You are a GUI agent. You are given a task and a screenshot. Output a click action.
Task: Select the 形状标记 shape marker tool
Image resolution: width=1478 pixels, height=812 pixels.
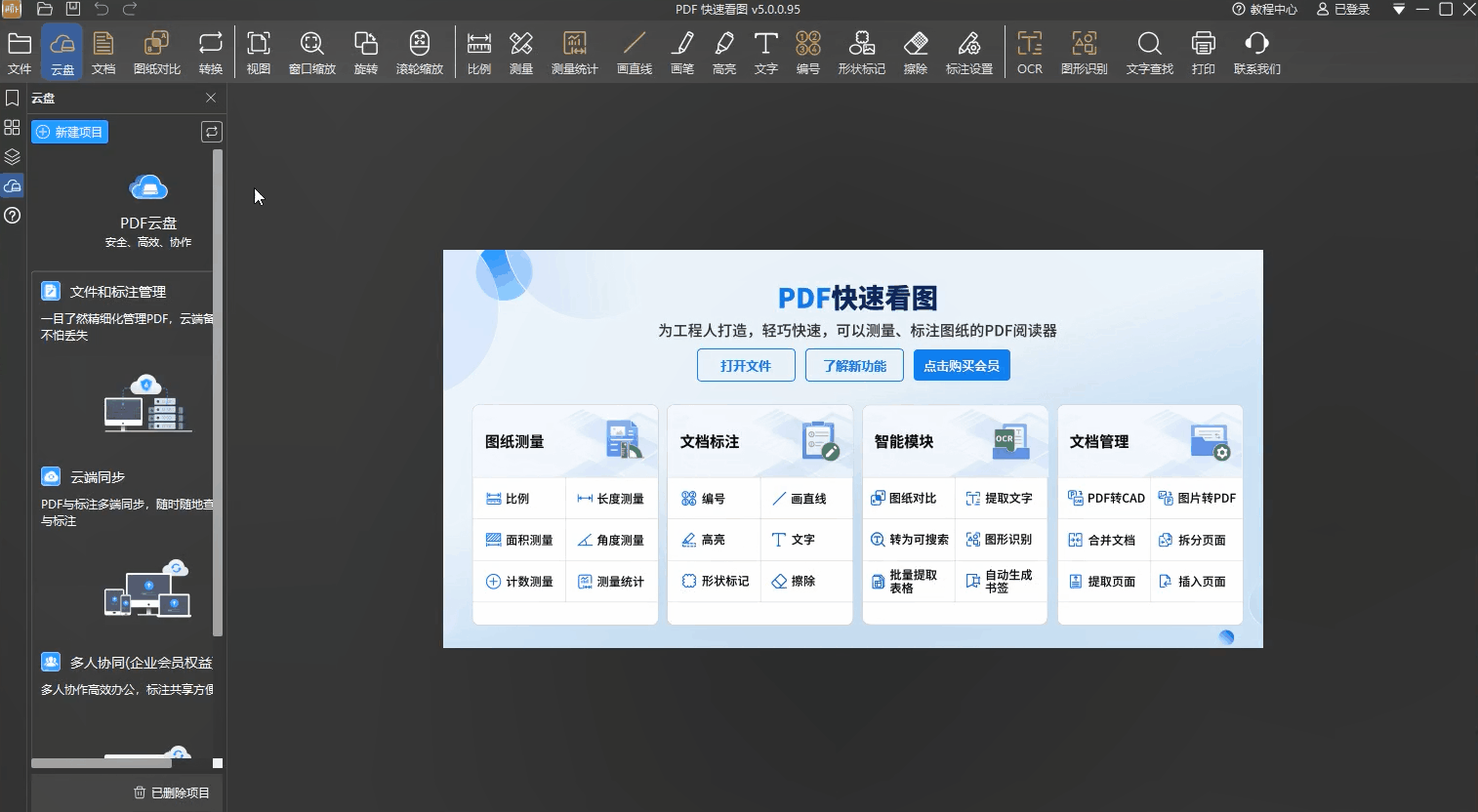pyautogui.click(x=861, y=53)
